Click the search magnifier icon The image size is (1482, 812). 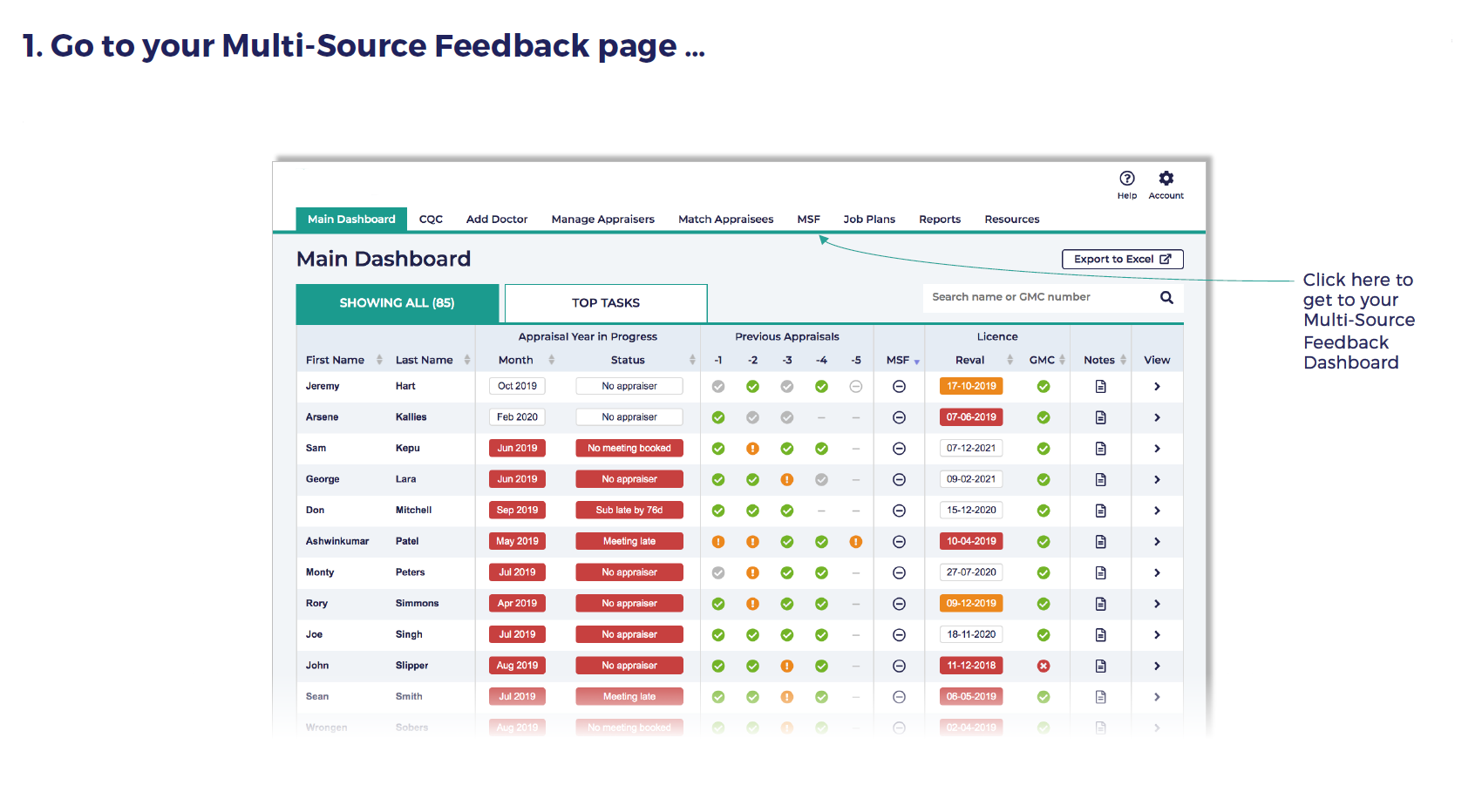(1166, 298)
